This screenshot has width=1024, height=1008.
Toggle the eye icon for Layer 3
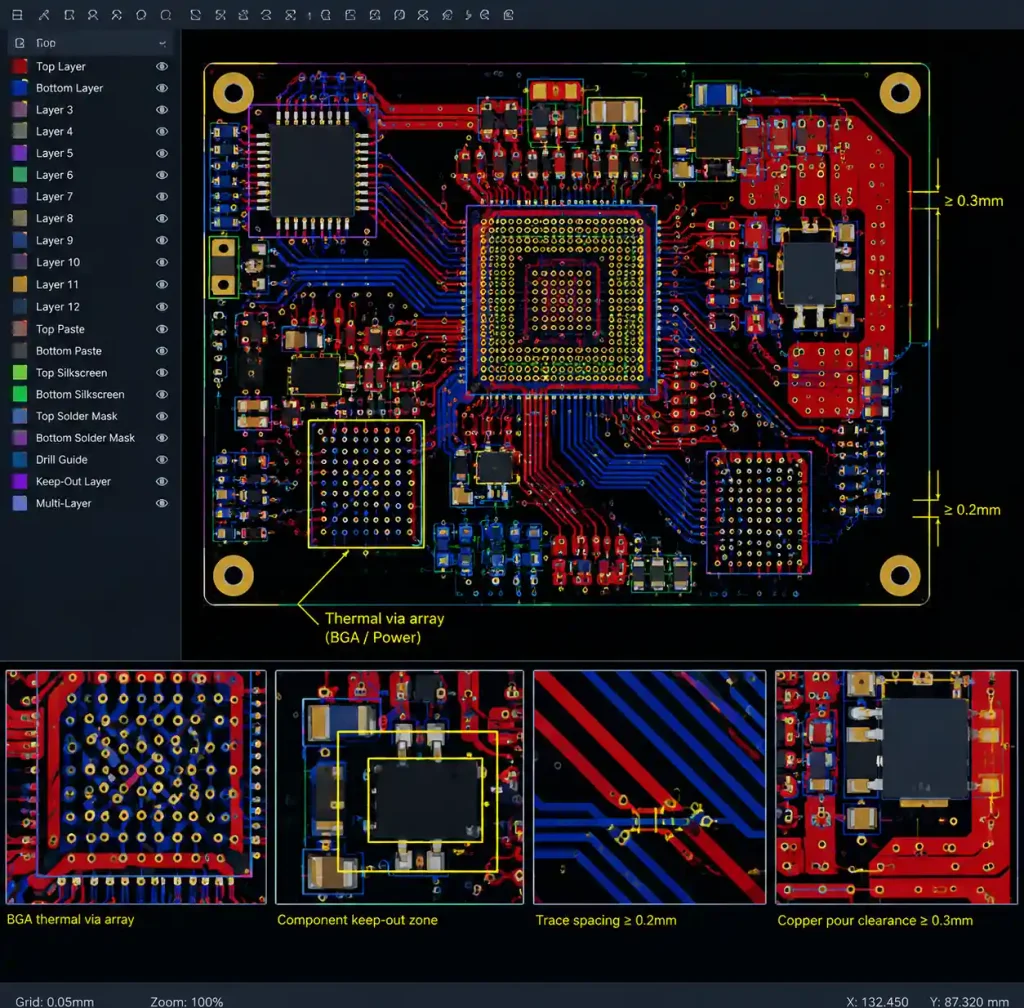pos(161,110)
